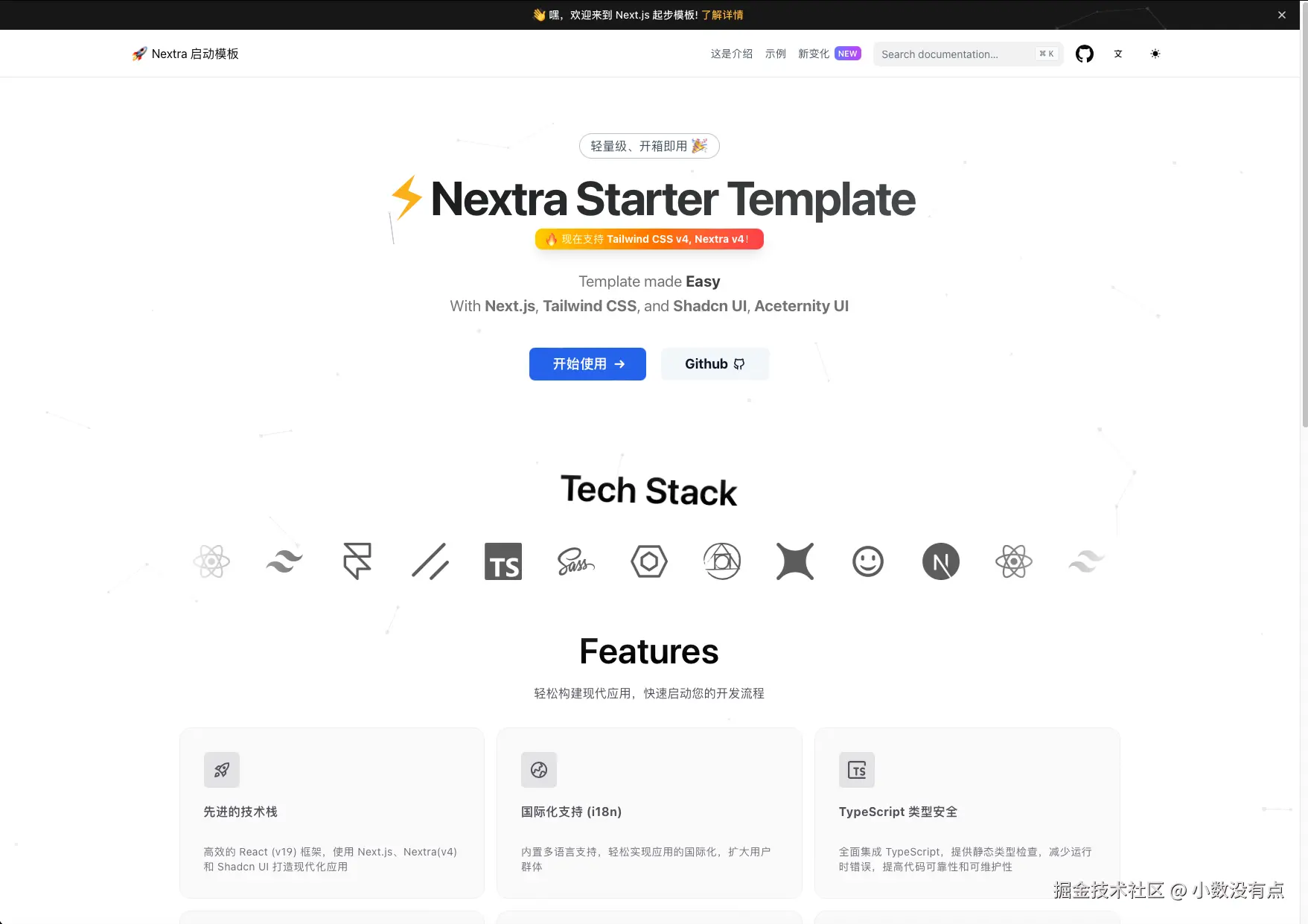
Task: Click the 先进的技术栈 card title
Action: 240,812
